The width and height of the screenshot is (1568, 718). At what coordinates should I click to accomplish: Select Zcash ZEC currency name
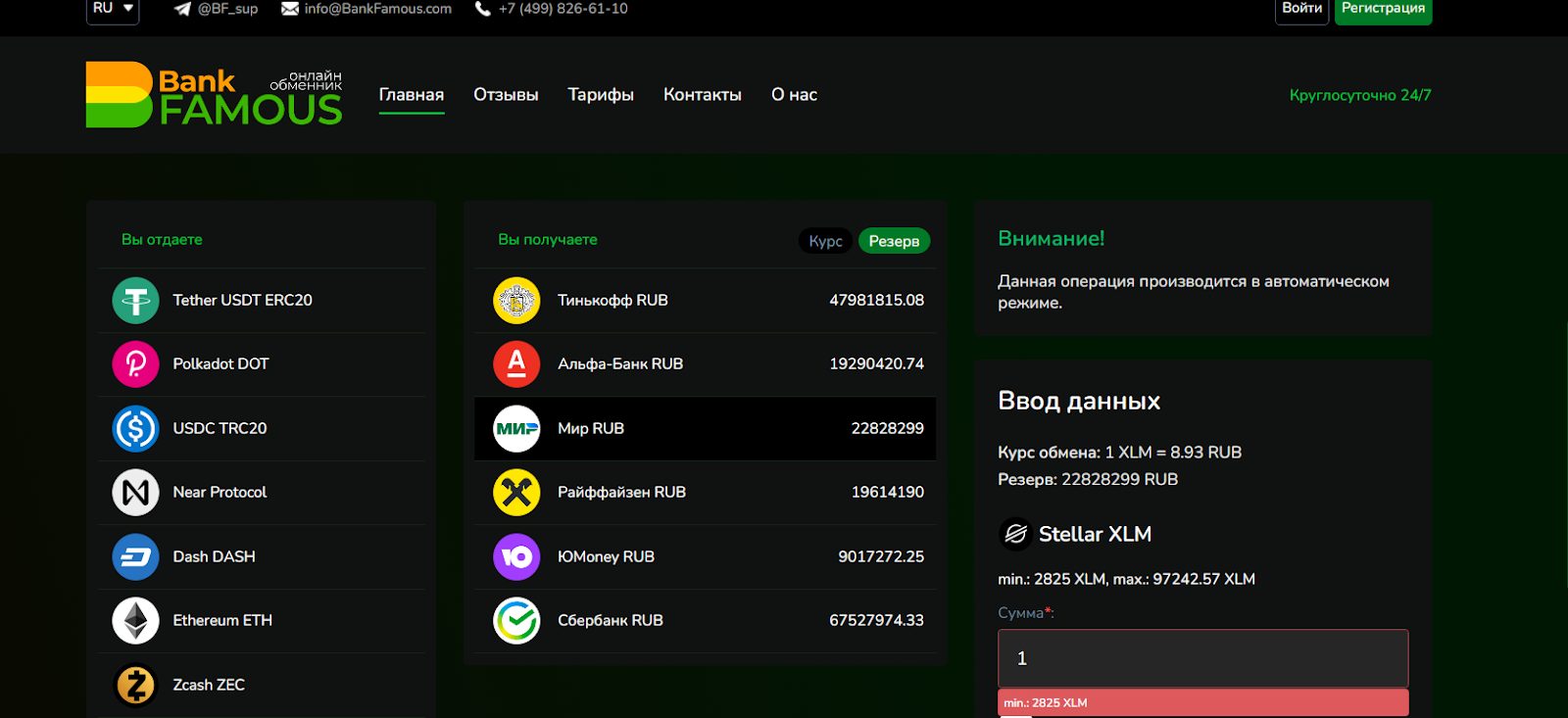(209, 686)
